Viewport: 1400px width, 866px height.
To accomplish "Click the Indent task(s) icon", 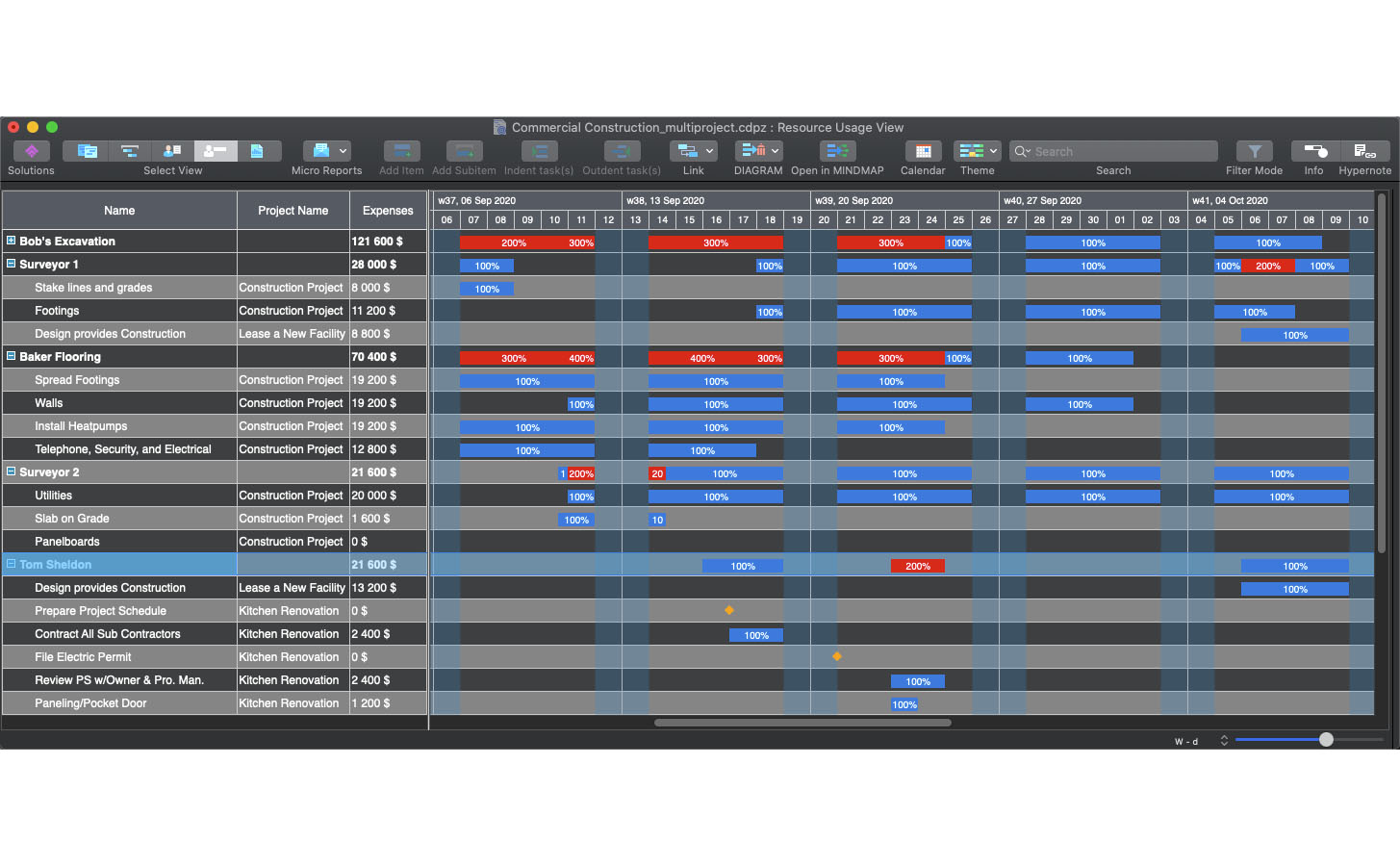I will point(539,151).
